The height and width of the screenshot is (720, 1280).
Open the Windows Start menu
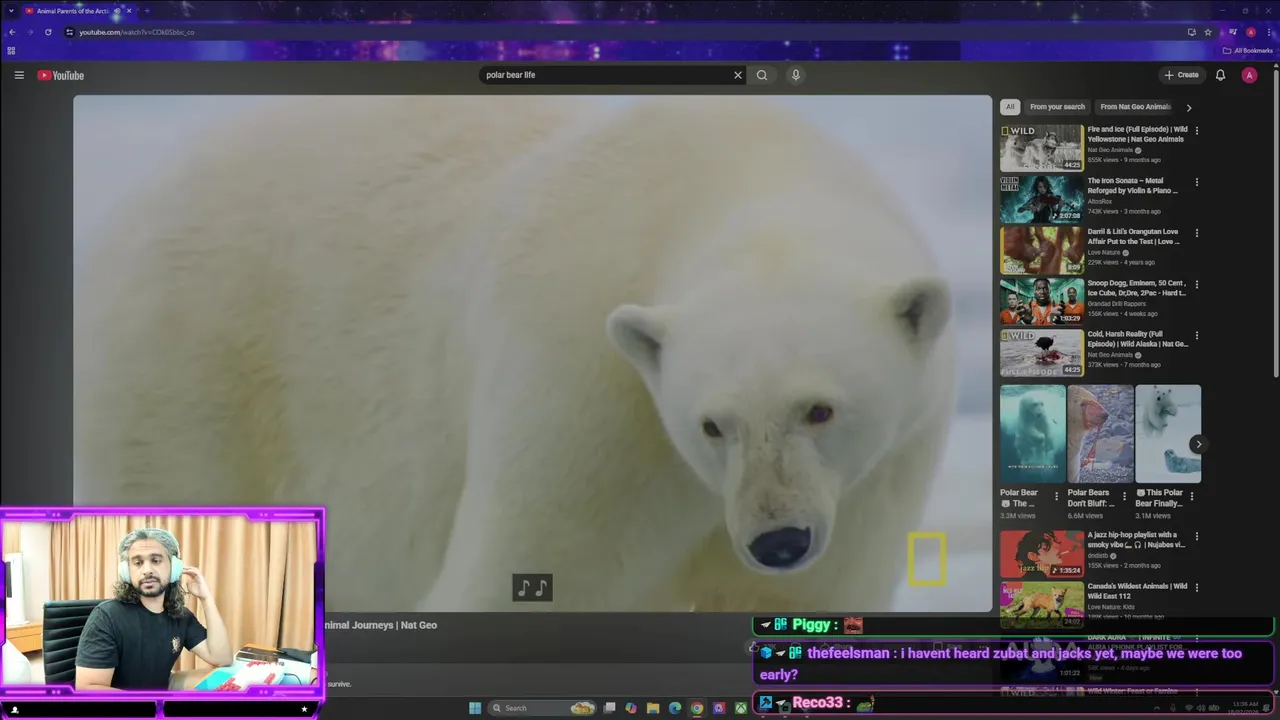(475, 708)
